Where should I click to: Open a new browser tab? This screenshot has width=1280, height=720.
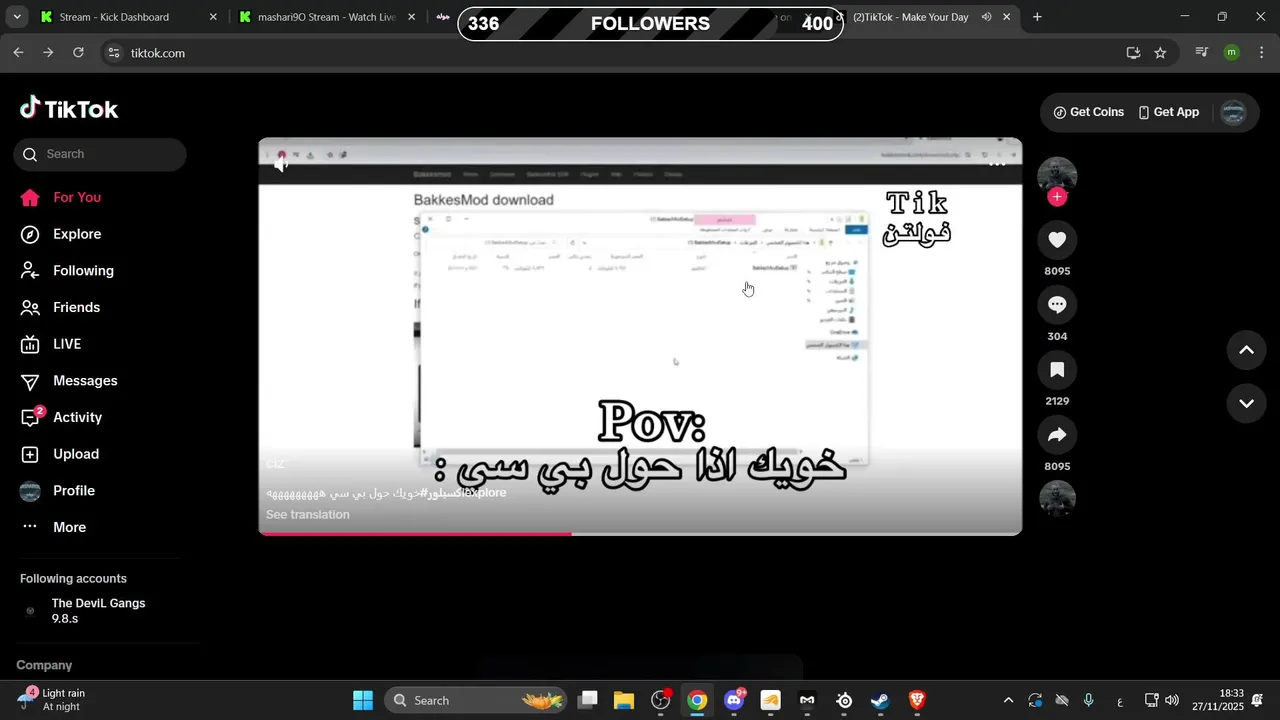coord(1037,17)
